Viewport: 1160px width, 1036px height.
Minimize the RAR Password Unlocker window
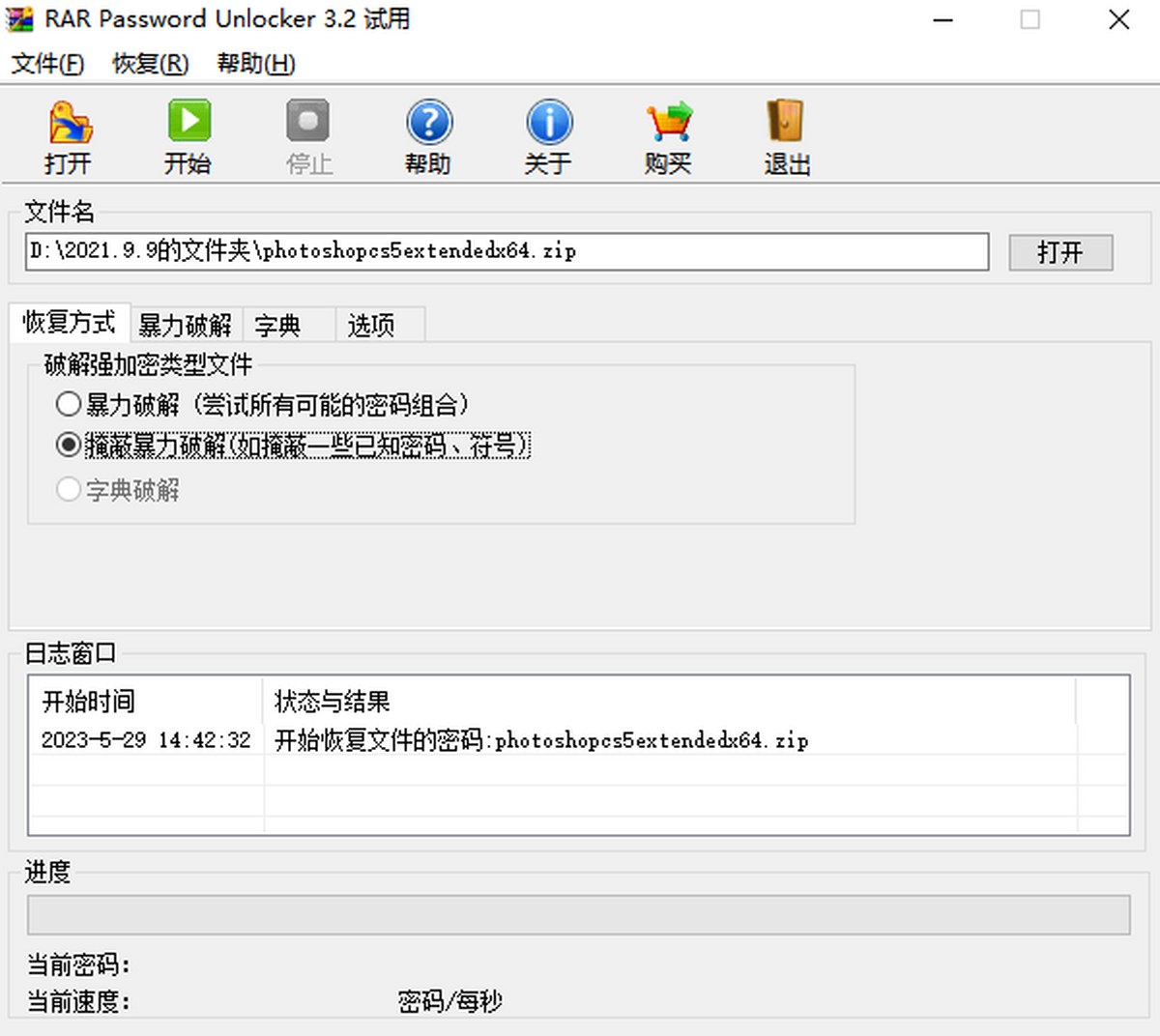click(942, 19)
